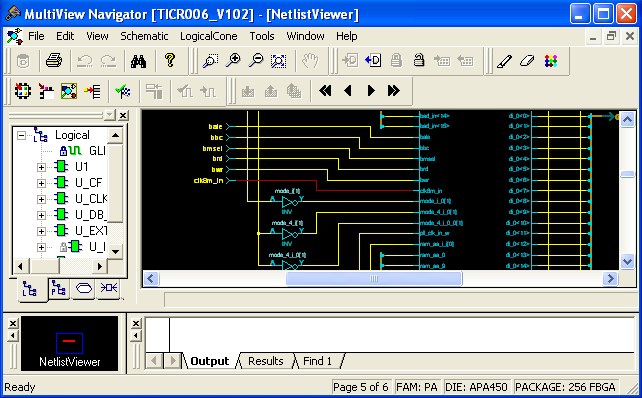Screen dimensions: 642x398
Task: Open the LogicalCone menu
Action: point(209,36)
